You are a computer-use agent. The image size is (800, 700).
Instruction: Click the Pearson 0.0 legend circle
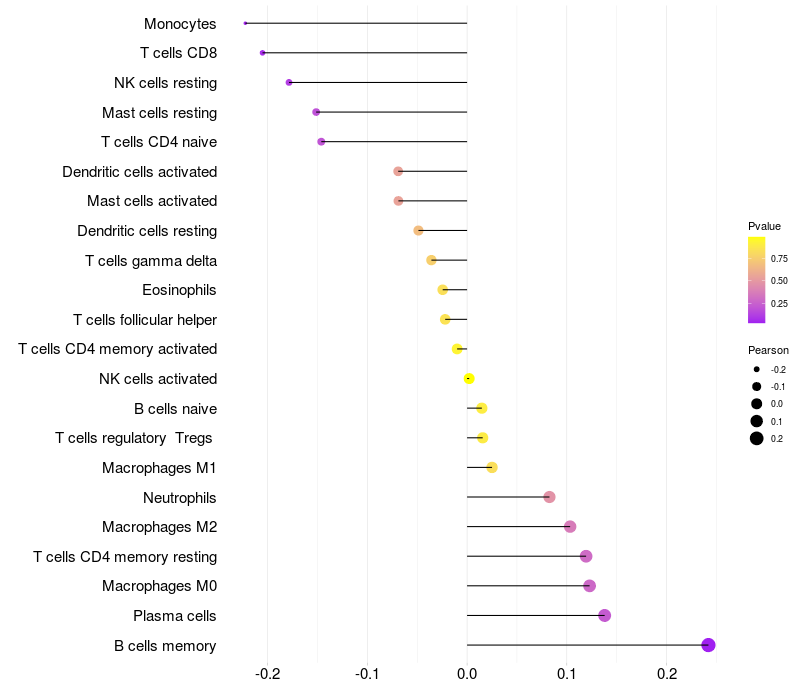757,403
